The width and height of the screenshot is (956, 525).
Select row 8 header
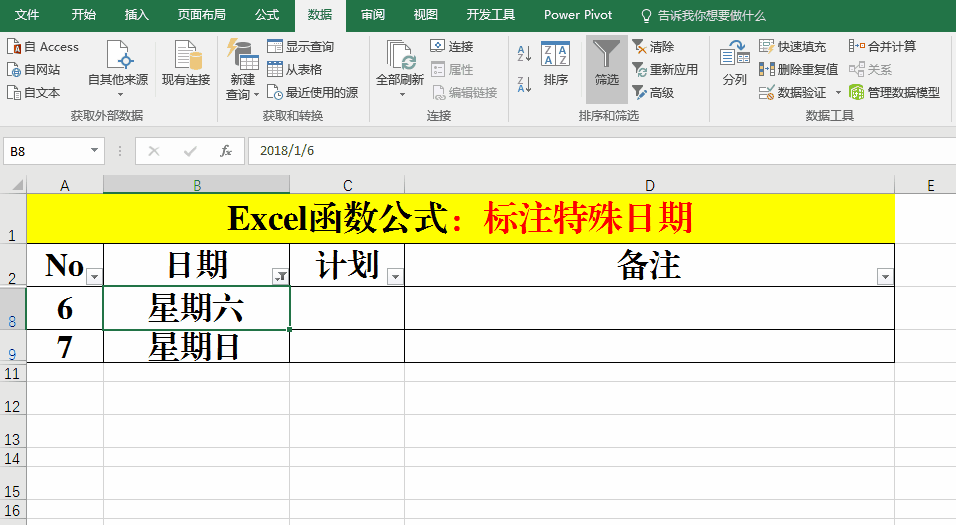click(x=13, y=309)
